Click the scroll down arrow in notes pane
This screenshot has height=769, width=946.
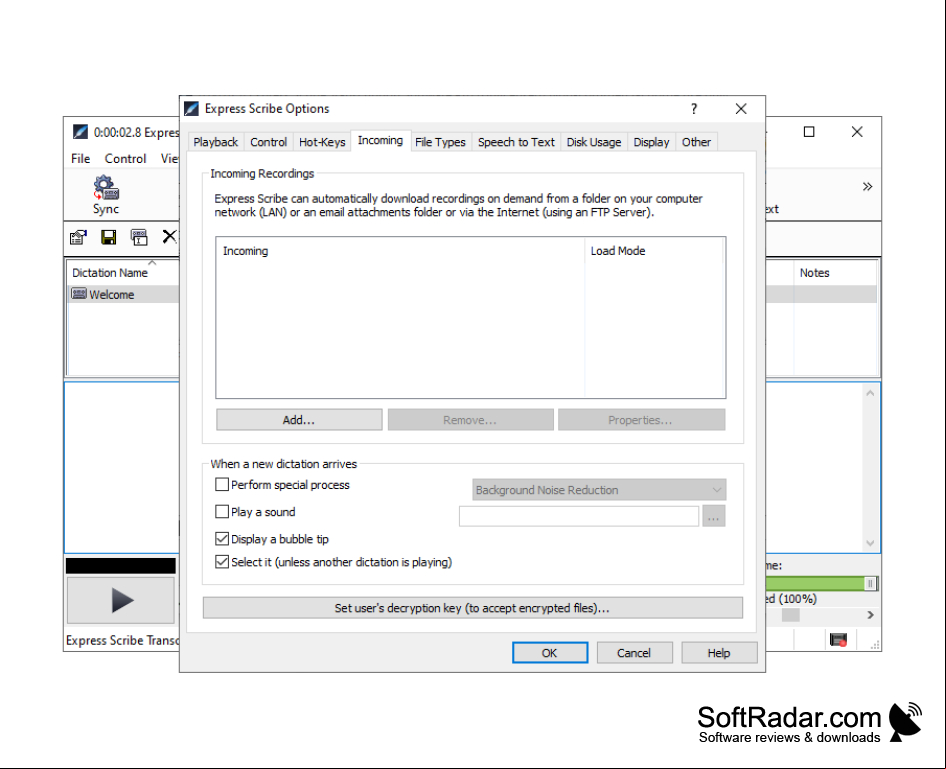870,543
